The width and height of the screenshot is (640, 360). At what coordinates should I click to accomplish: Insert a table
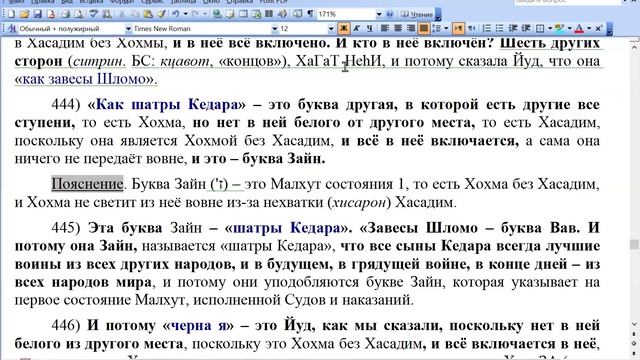[243, 14]
